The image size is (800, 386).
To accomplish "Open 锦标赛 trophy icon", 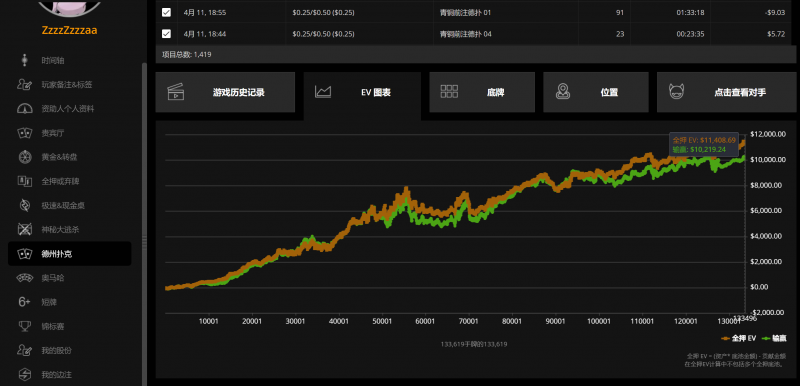I will (x=24, y=326).
